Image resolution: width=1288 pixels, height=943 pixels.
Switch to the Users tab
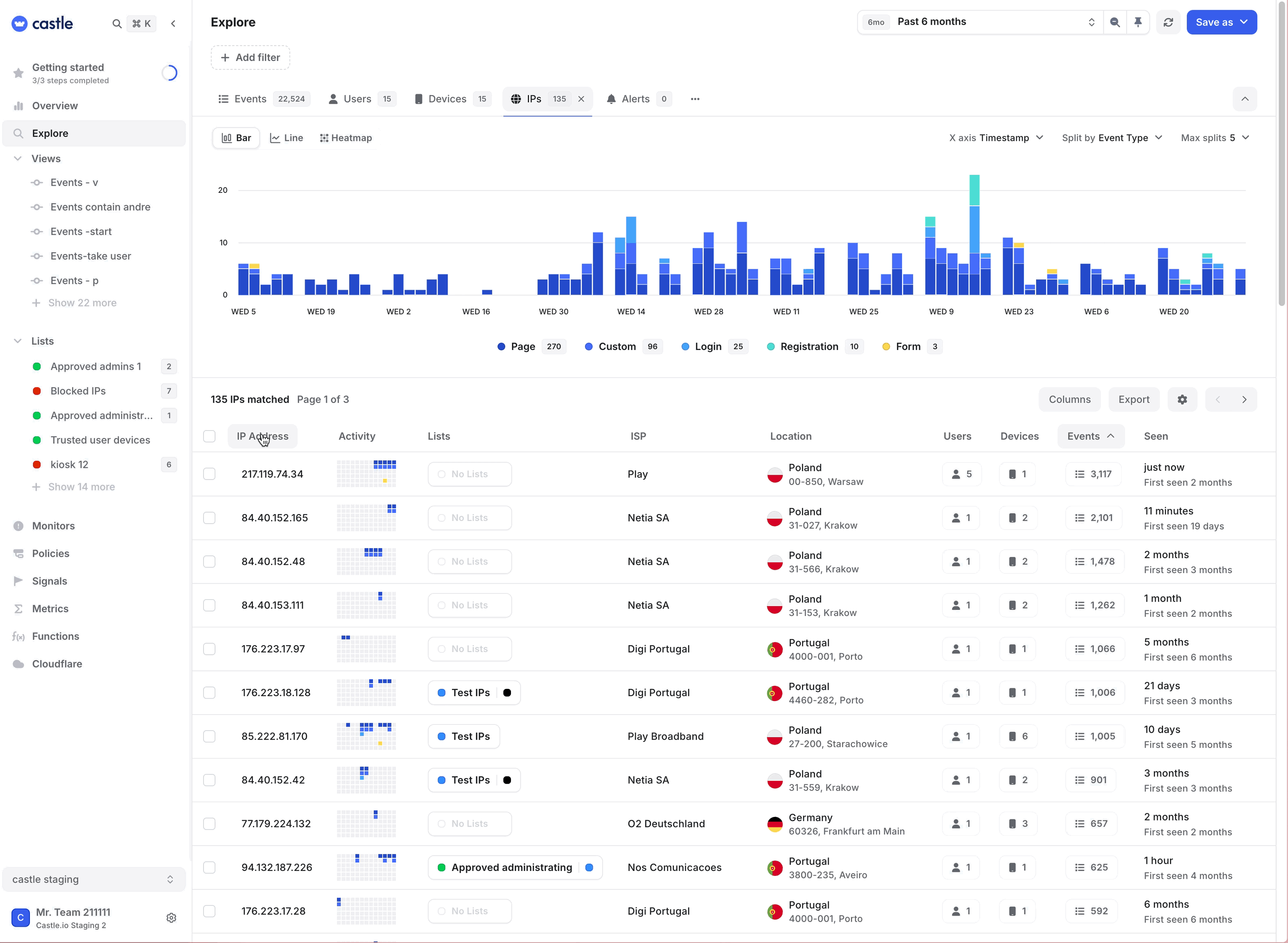pyautogui.click(x=362, y=99)
